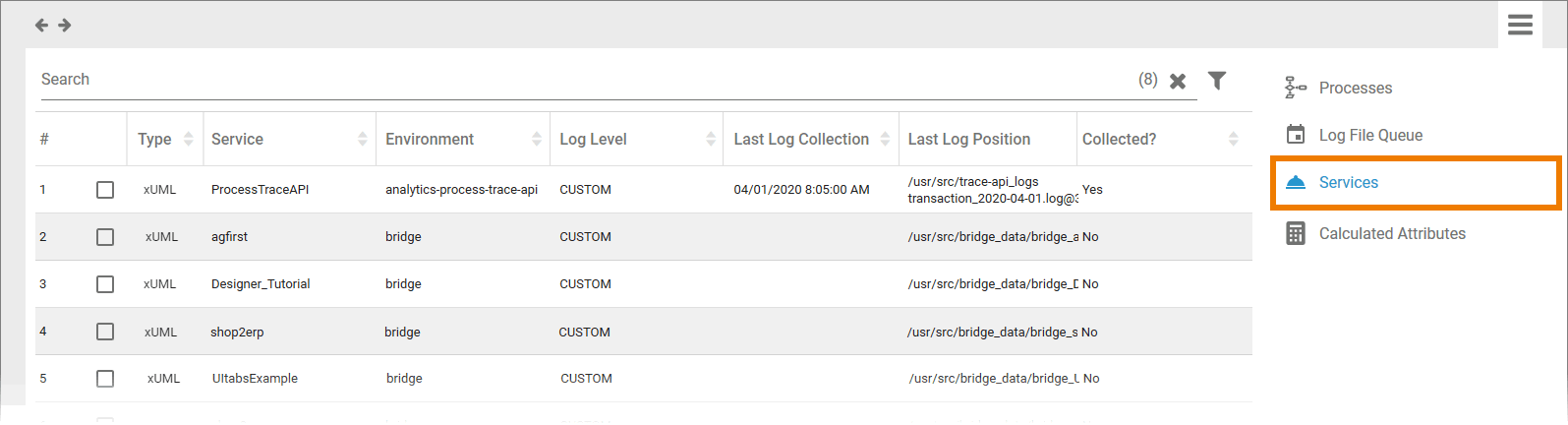Click the forward navigation arrow
The height and width of the screenshot is (425, 1568).
(65, 25)
